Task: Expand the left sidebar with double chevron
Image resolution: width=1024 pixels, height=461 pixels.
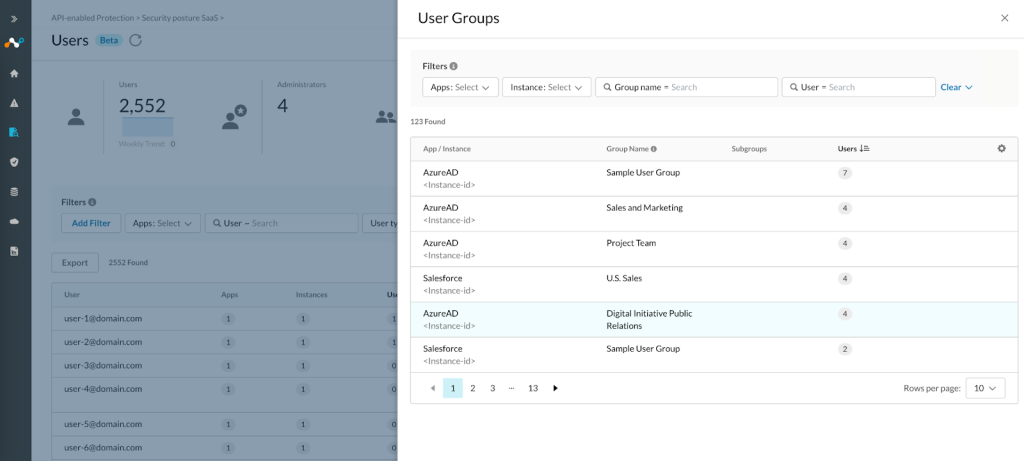Action: (x=14, y=19)
